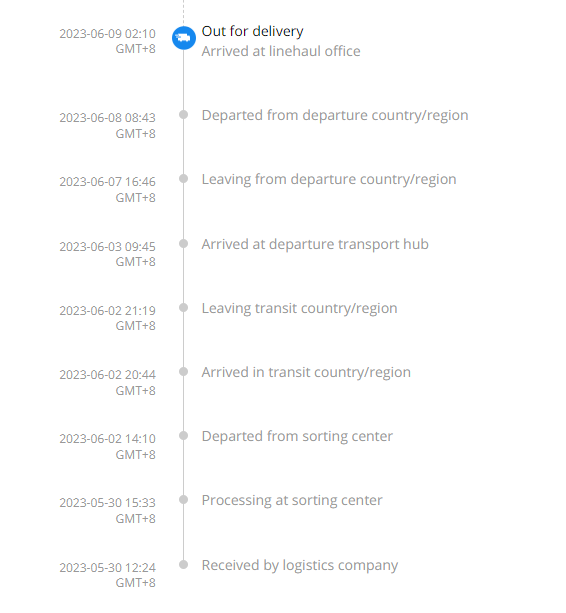The width and height of the screenshot is (566, 613).
Task: Click dot beside 'Arrived in transit country/region'
Action: (183, 371)
